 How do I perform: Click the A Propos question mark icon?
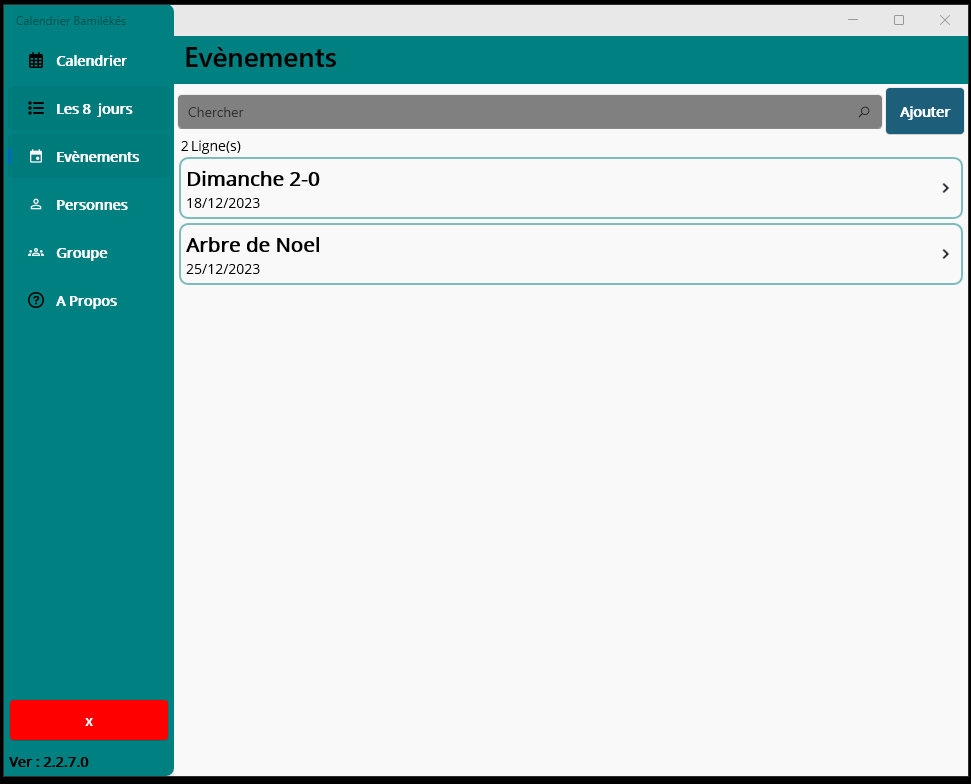[36, 301]
